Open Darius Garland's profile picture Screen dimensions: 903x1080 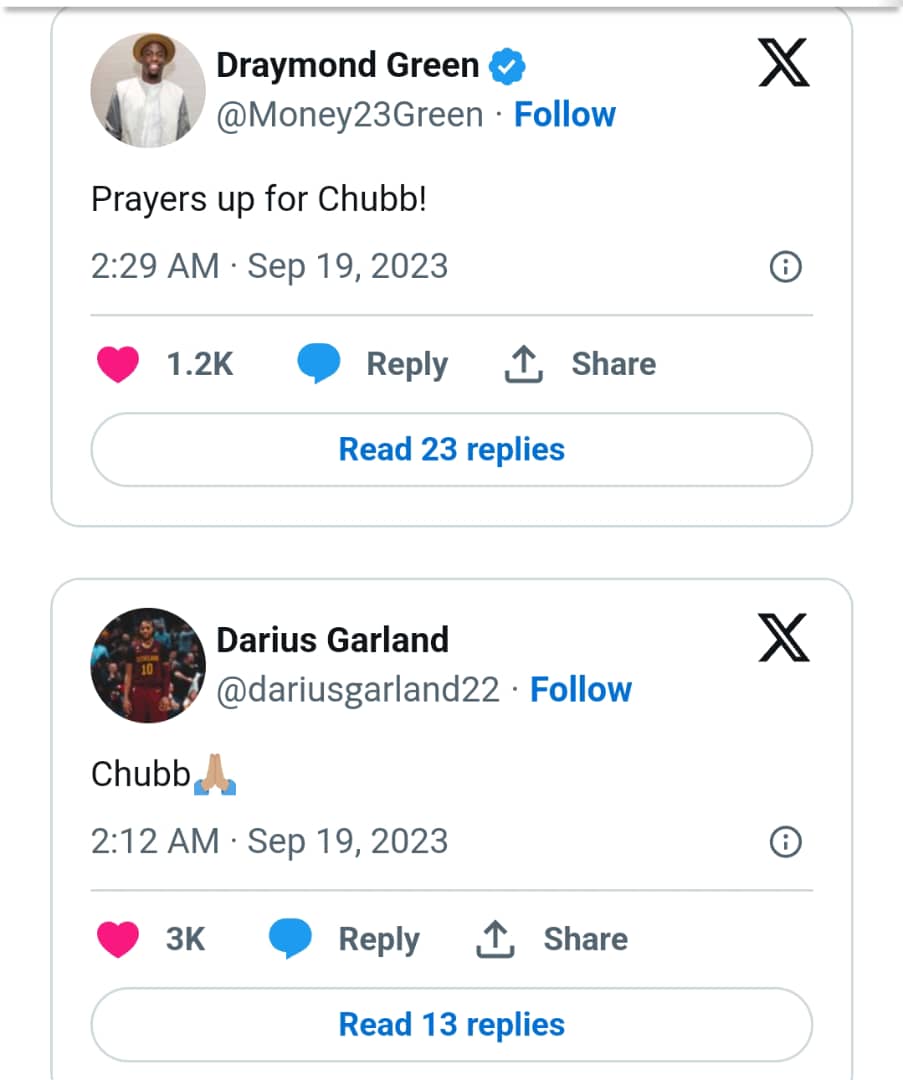148,665
